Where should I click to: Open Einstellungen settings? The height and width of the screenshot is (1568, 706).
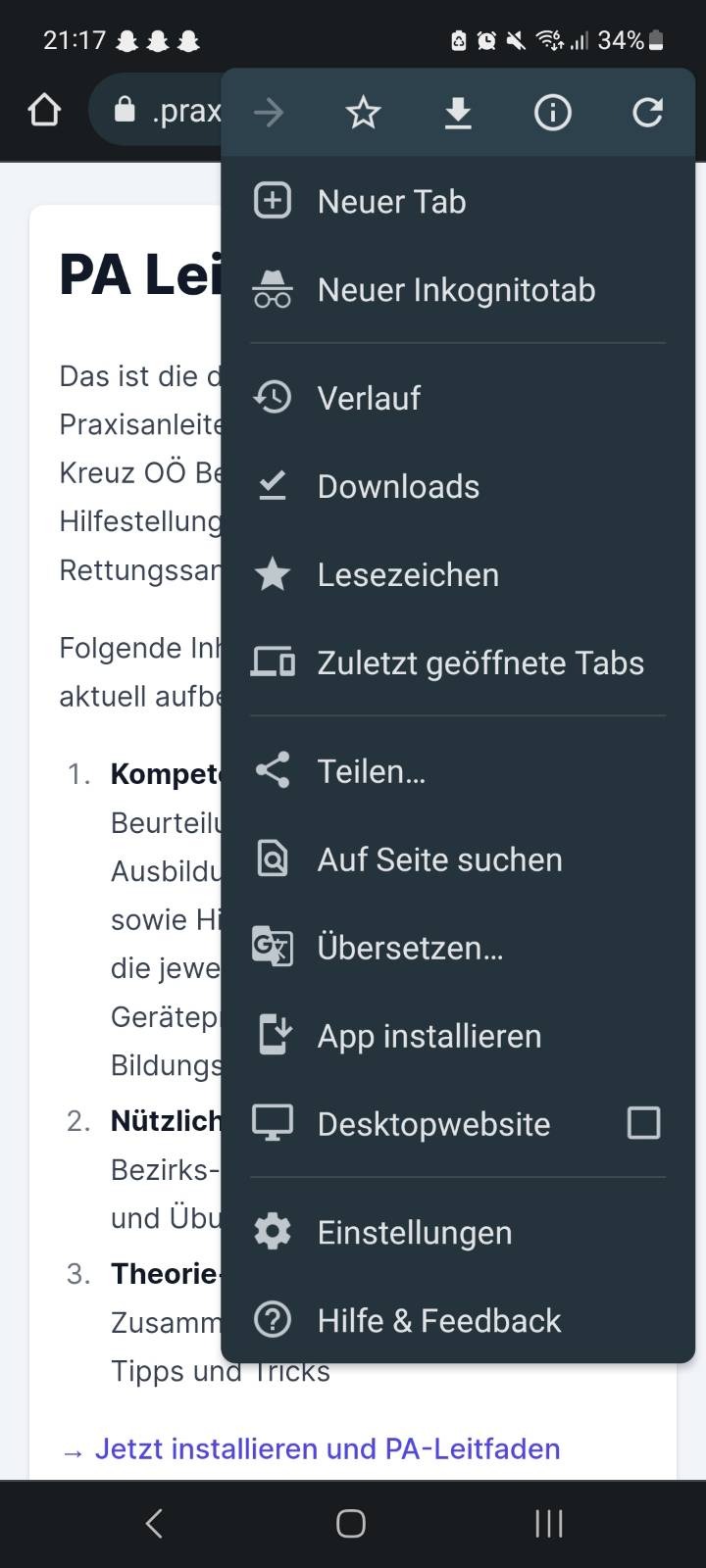pyautogui.click(x=414, y=1232)
